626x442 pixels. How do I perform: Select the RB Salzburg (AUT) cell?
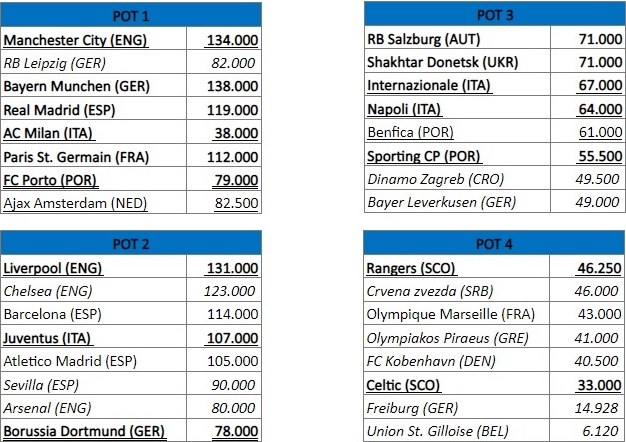point(457,38)
